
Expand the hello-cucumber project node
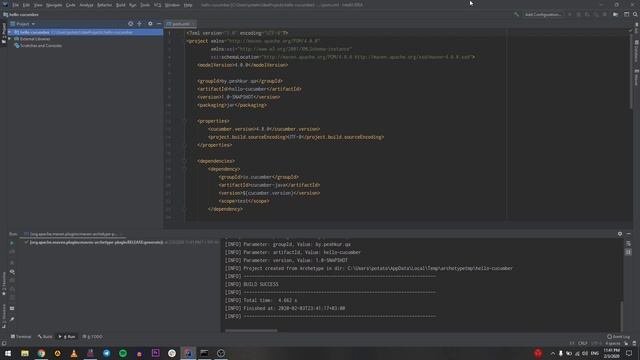pyautogui.click(x=10, y=32)
